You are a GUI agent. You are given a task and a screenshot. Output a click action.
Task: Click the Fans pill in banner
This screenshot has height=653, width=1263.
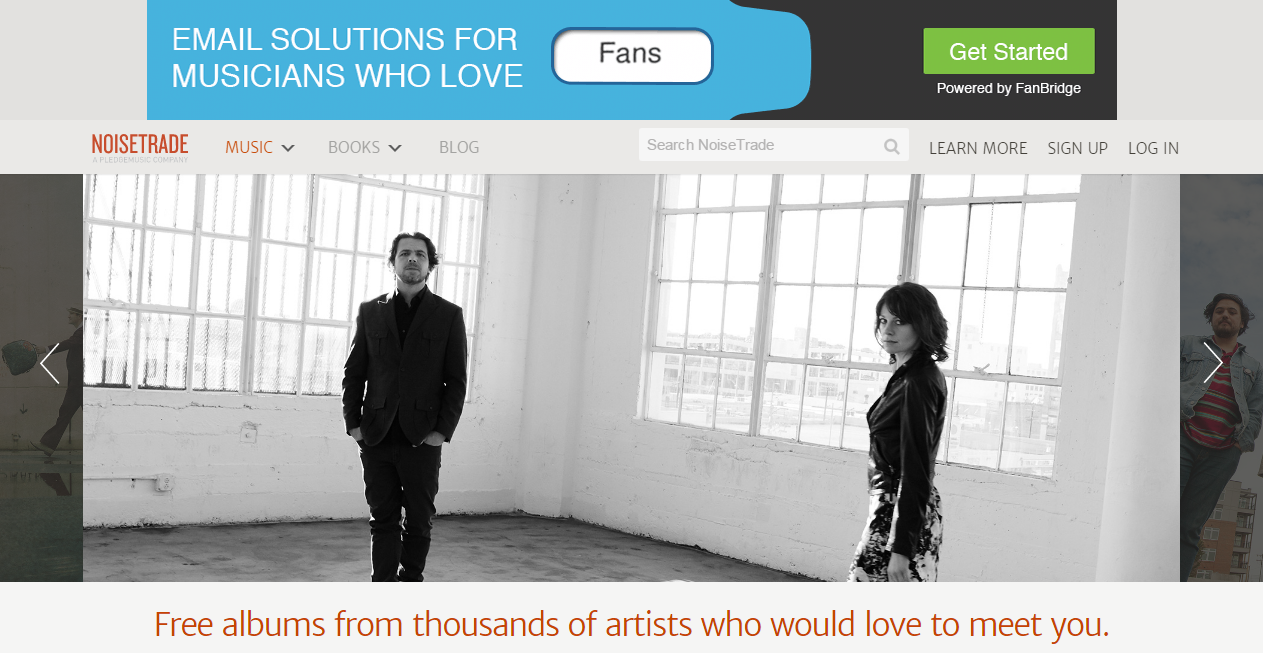[632, 55]
